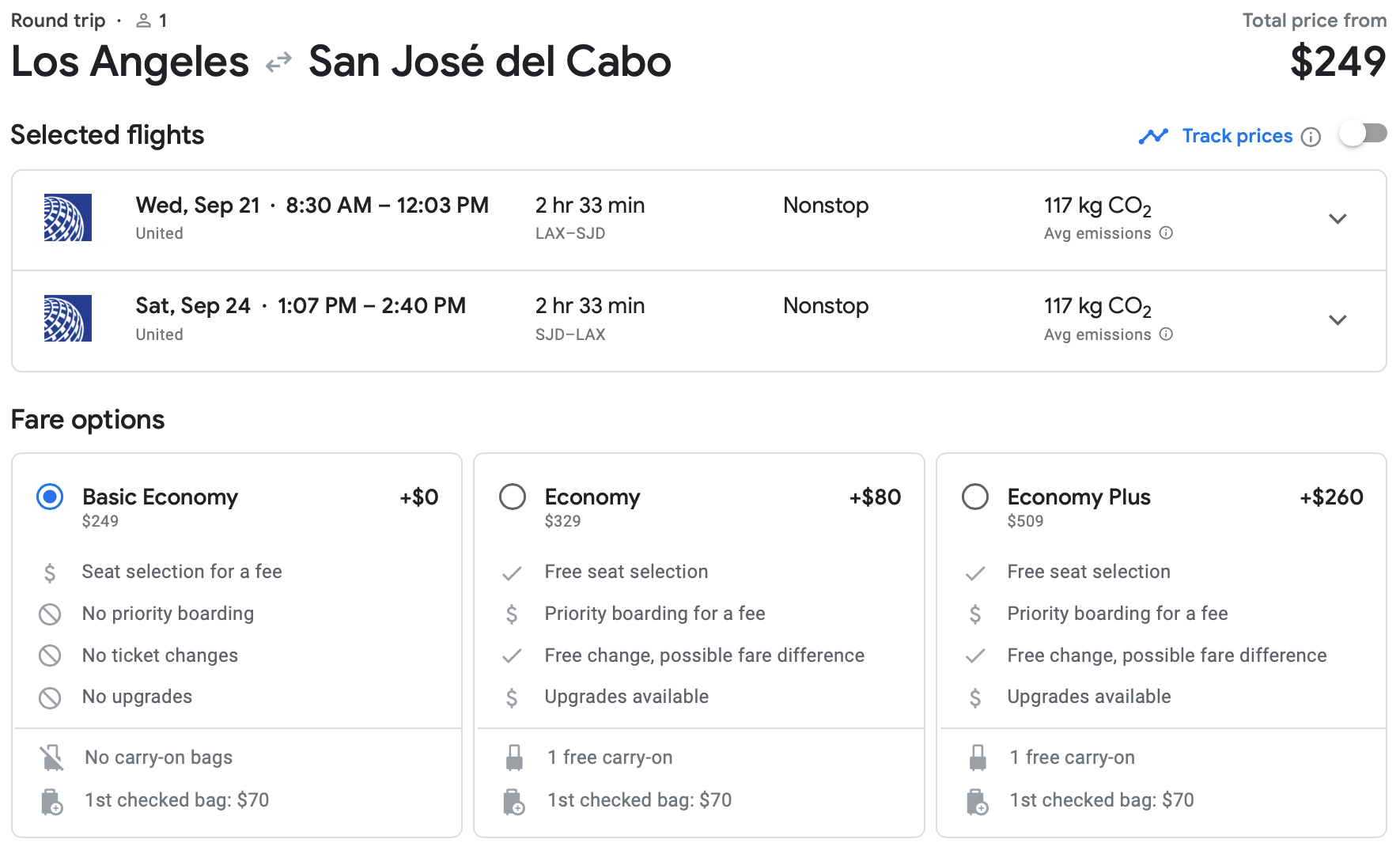Click the Economy free carry-on icon
The height and width of the screenshot is (854, 1400).
514,758
